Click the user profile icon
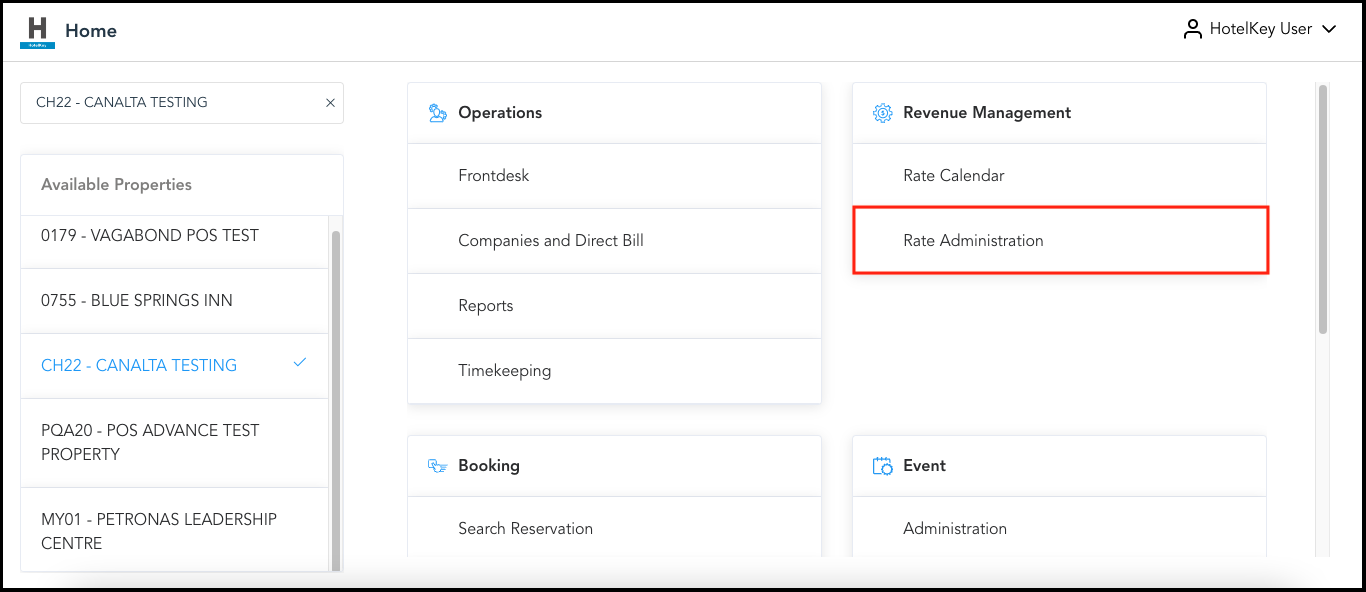The height and width of the screenshot is (592, 1366). pos(1192,30)
